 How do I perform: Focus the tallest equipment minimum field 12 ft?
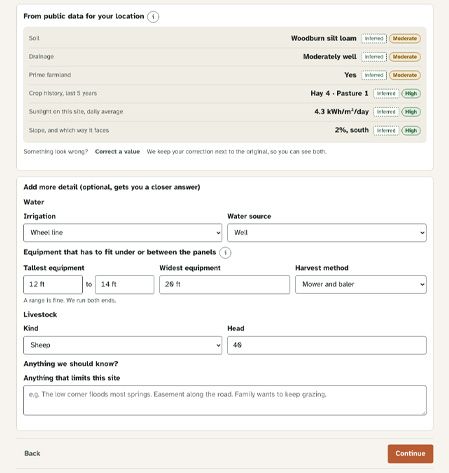[53, 284]
